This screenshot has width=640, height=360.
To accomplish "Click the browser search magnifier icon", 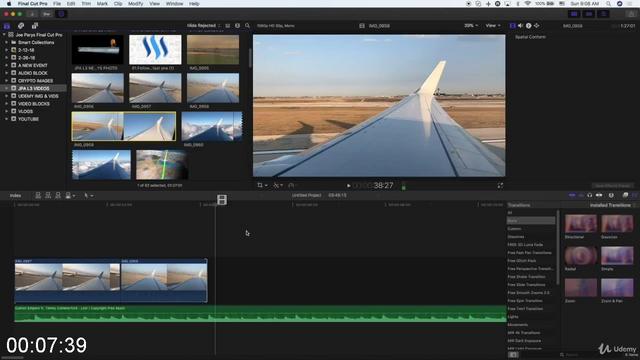I will (x=247, y=26).
